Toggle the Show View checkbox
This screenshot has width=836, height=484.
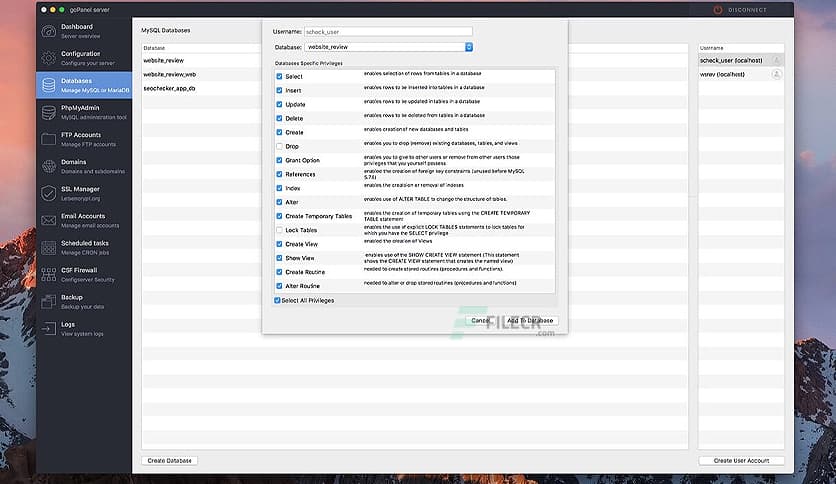pyautogui.click(x=279, y=257)
